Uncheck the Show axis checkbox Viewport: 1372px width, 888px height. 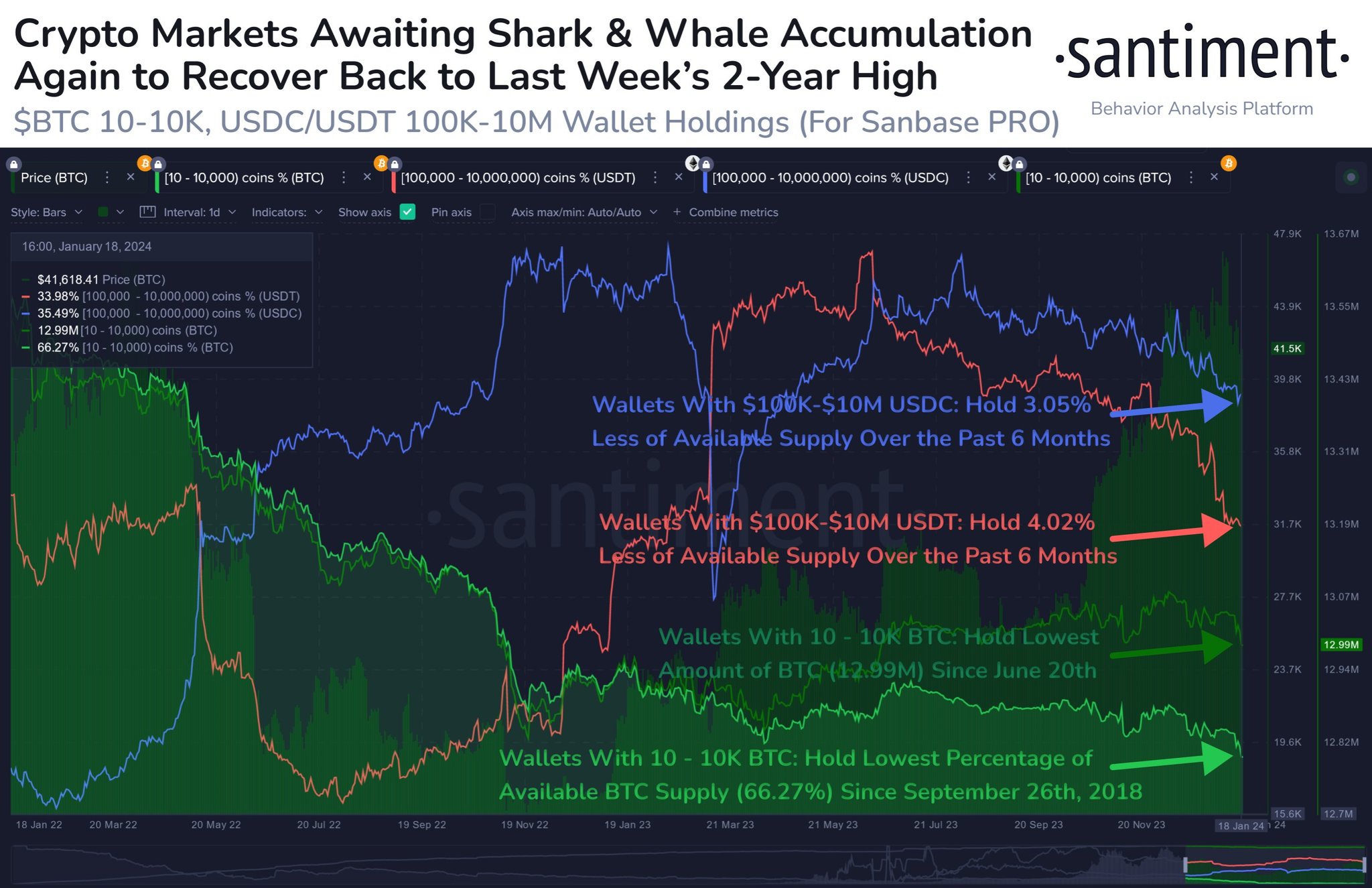point(407,212)
